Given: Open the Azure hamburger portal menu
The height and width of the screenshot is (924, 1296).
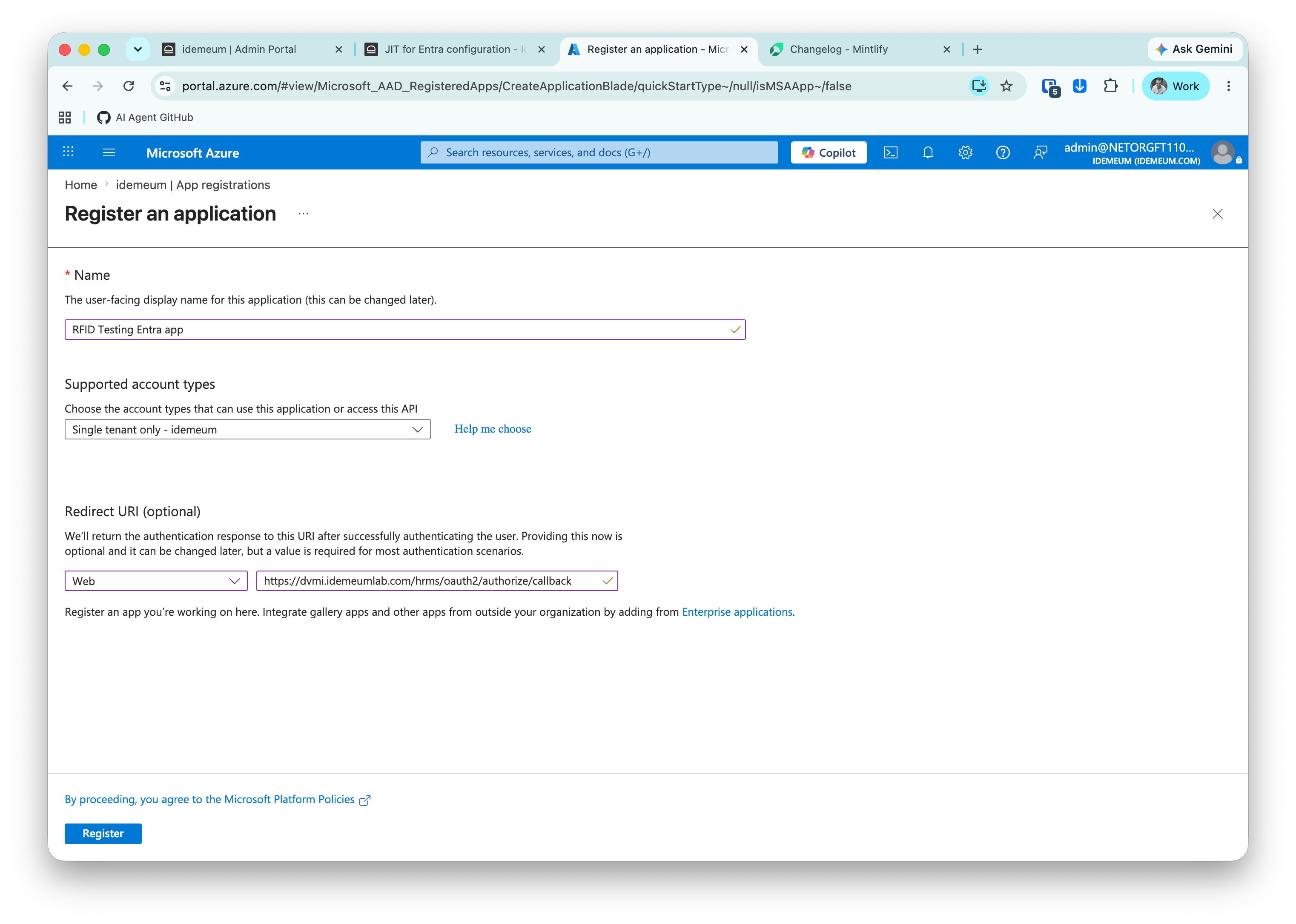Looking at the screenshot, I should 109,152.
